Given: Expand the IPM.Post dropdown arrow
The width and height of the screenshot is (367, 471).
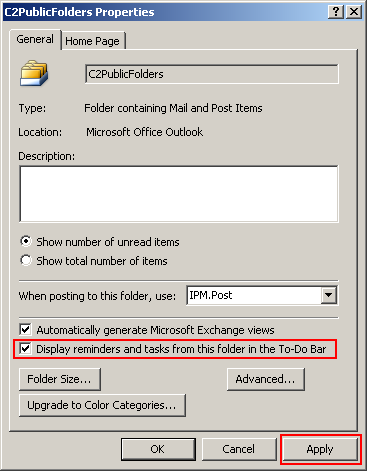Looking at the screenshot, I should click(x=329, y=295).
